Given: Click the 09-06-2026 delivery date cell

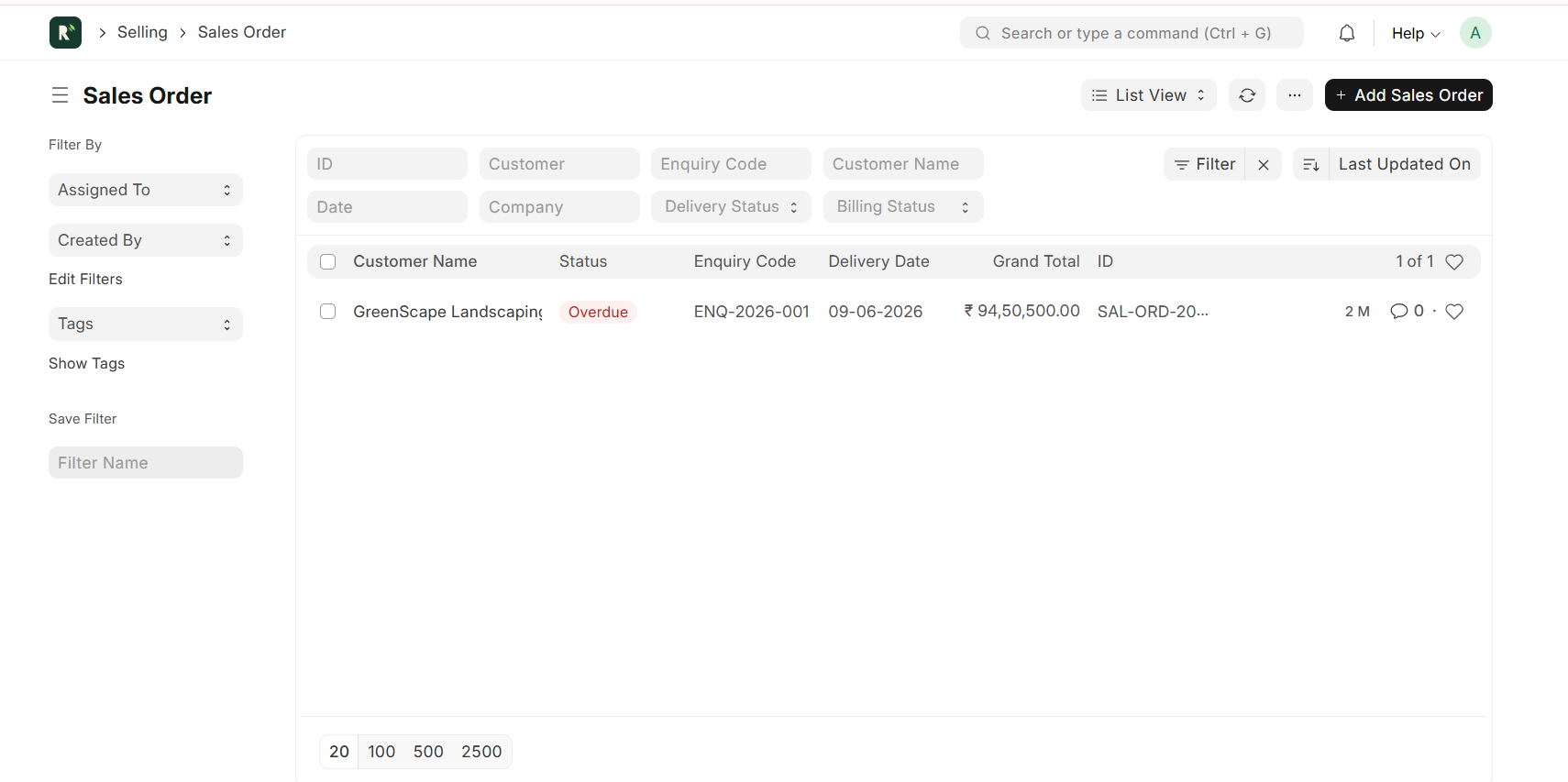Looking at the screenshot, I should point(876,312).
